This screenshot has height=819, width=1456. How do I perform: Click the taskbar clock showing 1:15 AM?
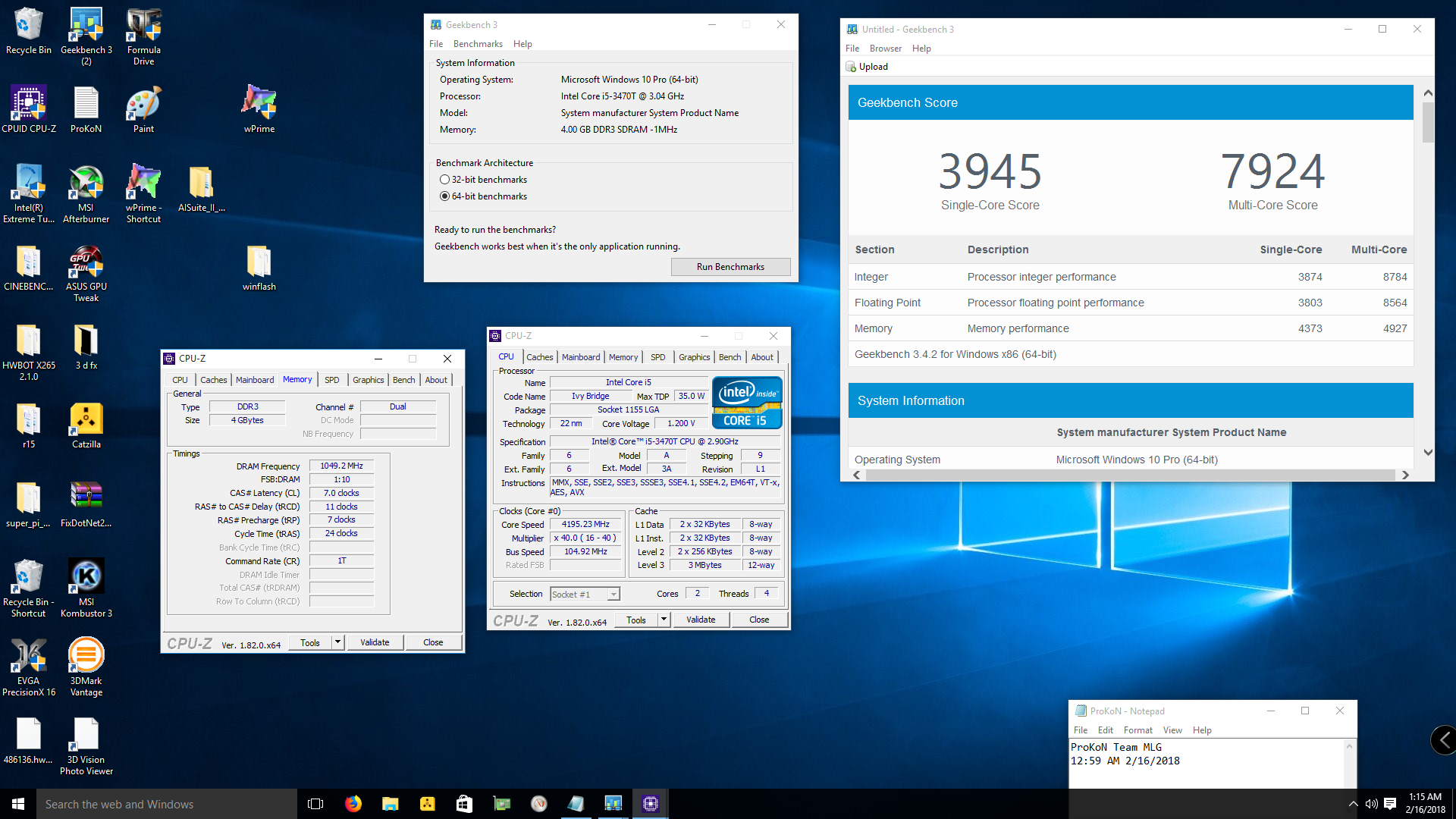[1425, 804]
